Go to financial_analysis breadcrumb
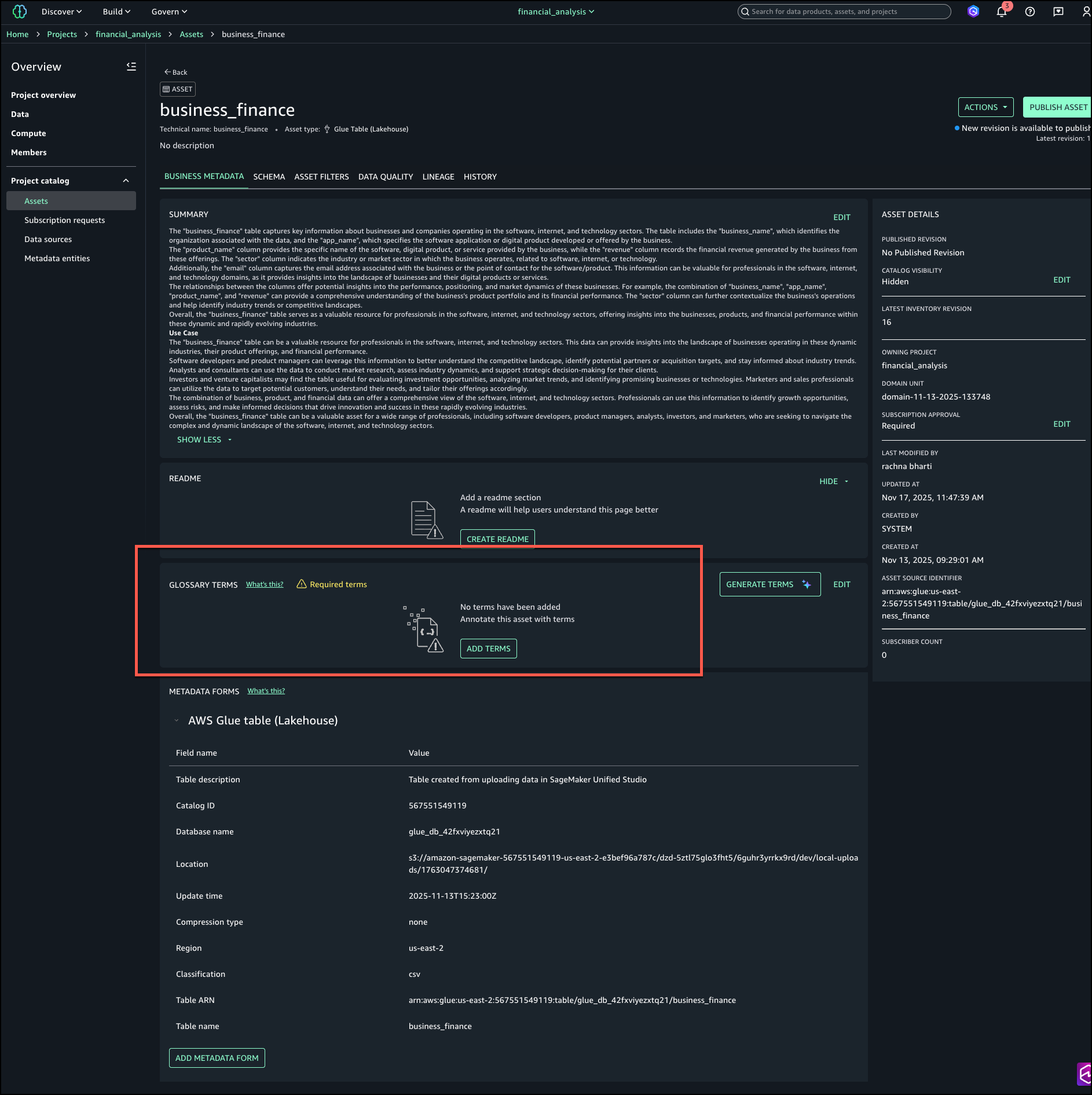 coord(129,34)
